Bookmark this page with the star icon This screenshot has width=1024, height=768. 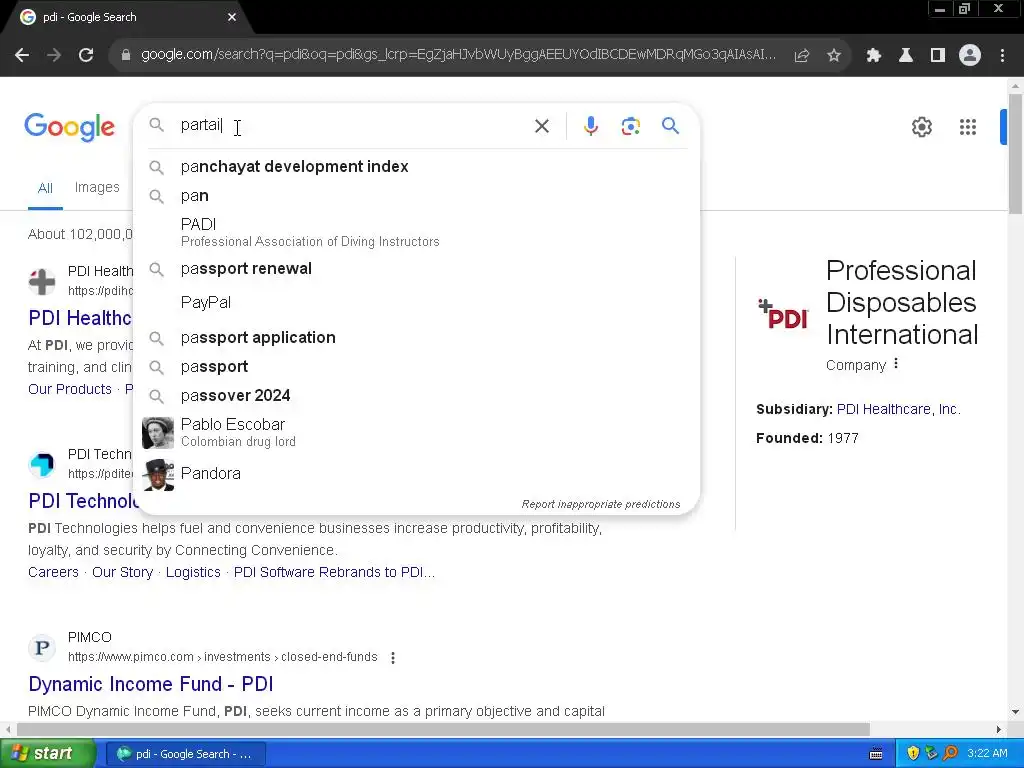tap(834, 56)
